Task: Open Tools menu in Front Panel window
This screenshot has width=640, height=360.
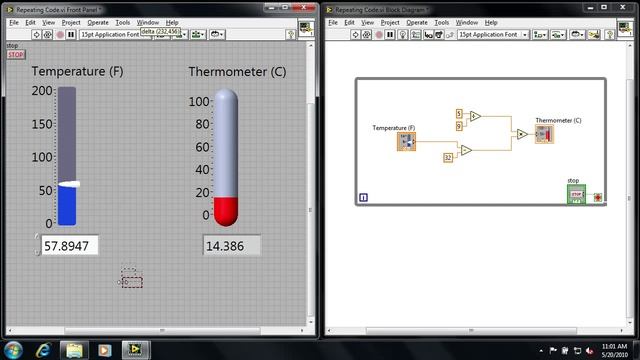Action: (x=122, y=22)
